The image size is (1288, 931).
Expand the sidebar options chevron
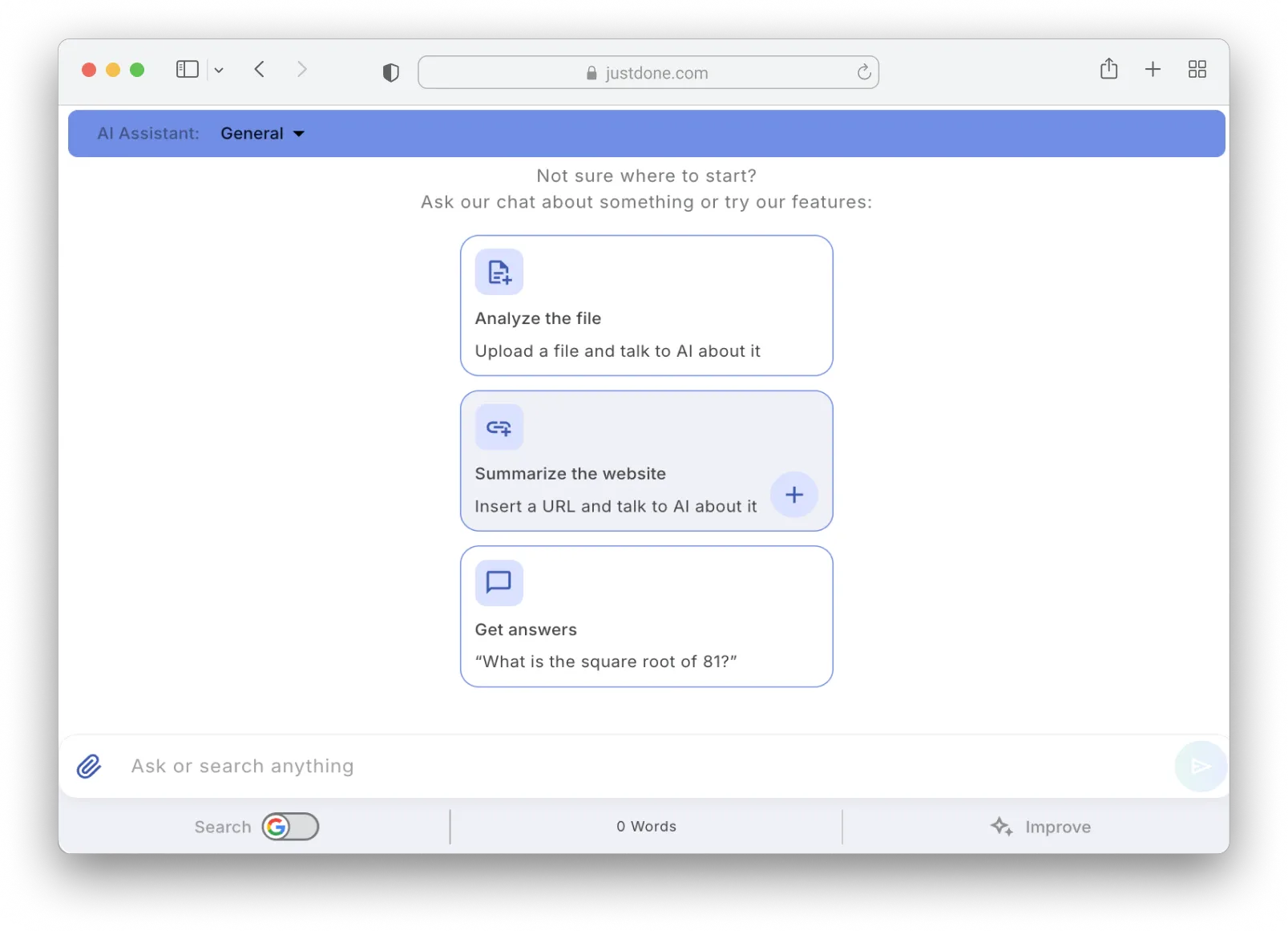pyautogui.click(x=219, y=71)
